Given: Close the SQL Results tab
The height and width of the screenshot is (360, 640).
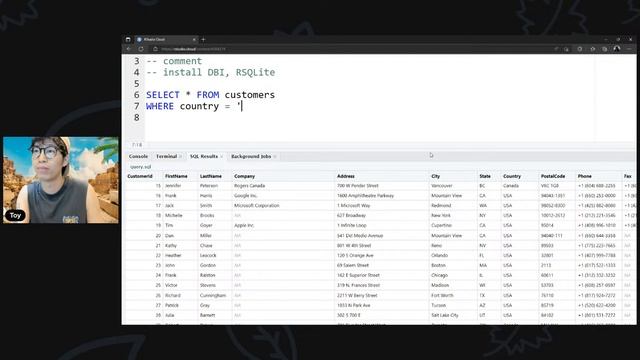Looking at the screenshot, I should [222, 157].
